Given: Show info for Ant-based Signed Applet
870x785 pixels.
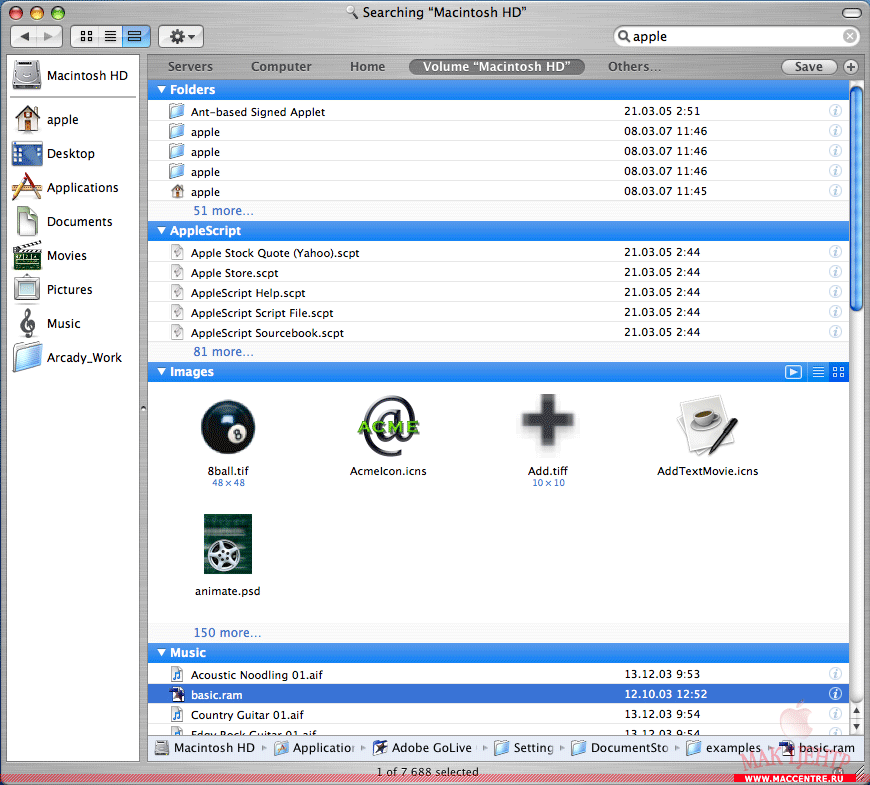Looking at the screenshot, I should [835, 111].
